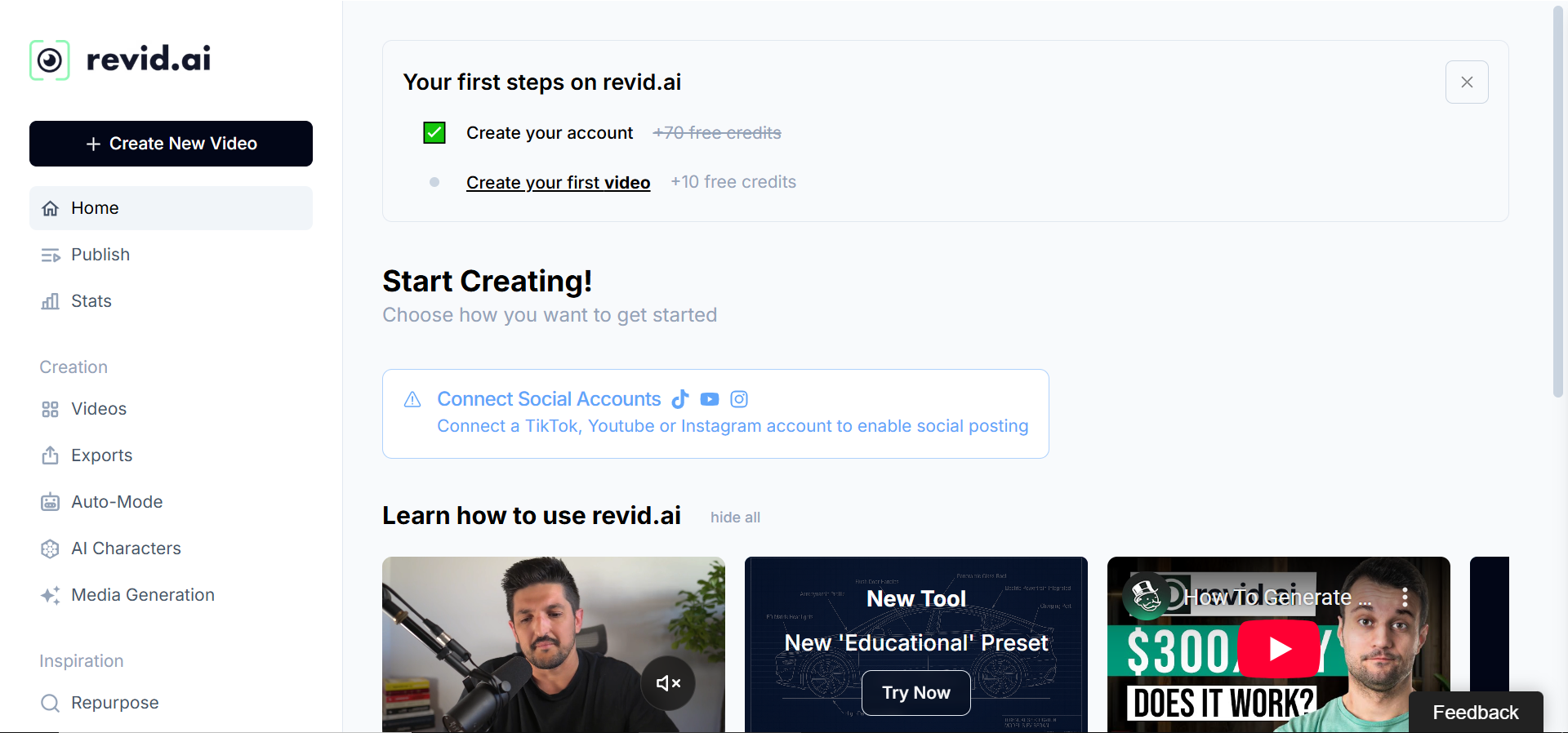Open the Home page
This screenshot has width=1568, height=733.
(171, 208)
